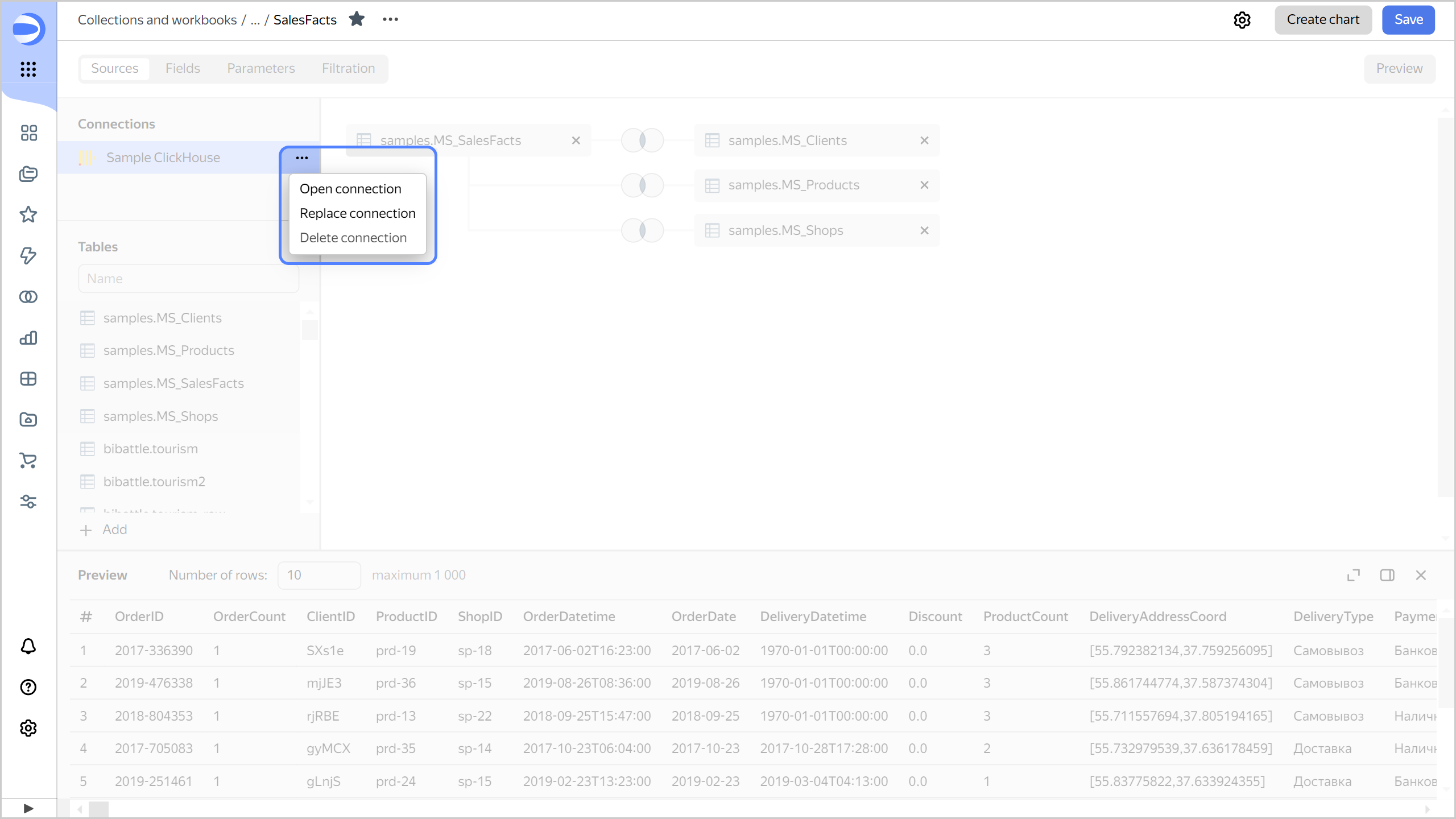Select the Charts bar-graph icon in sidebar

28,338
